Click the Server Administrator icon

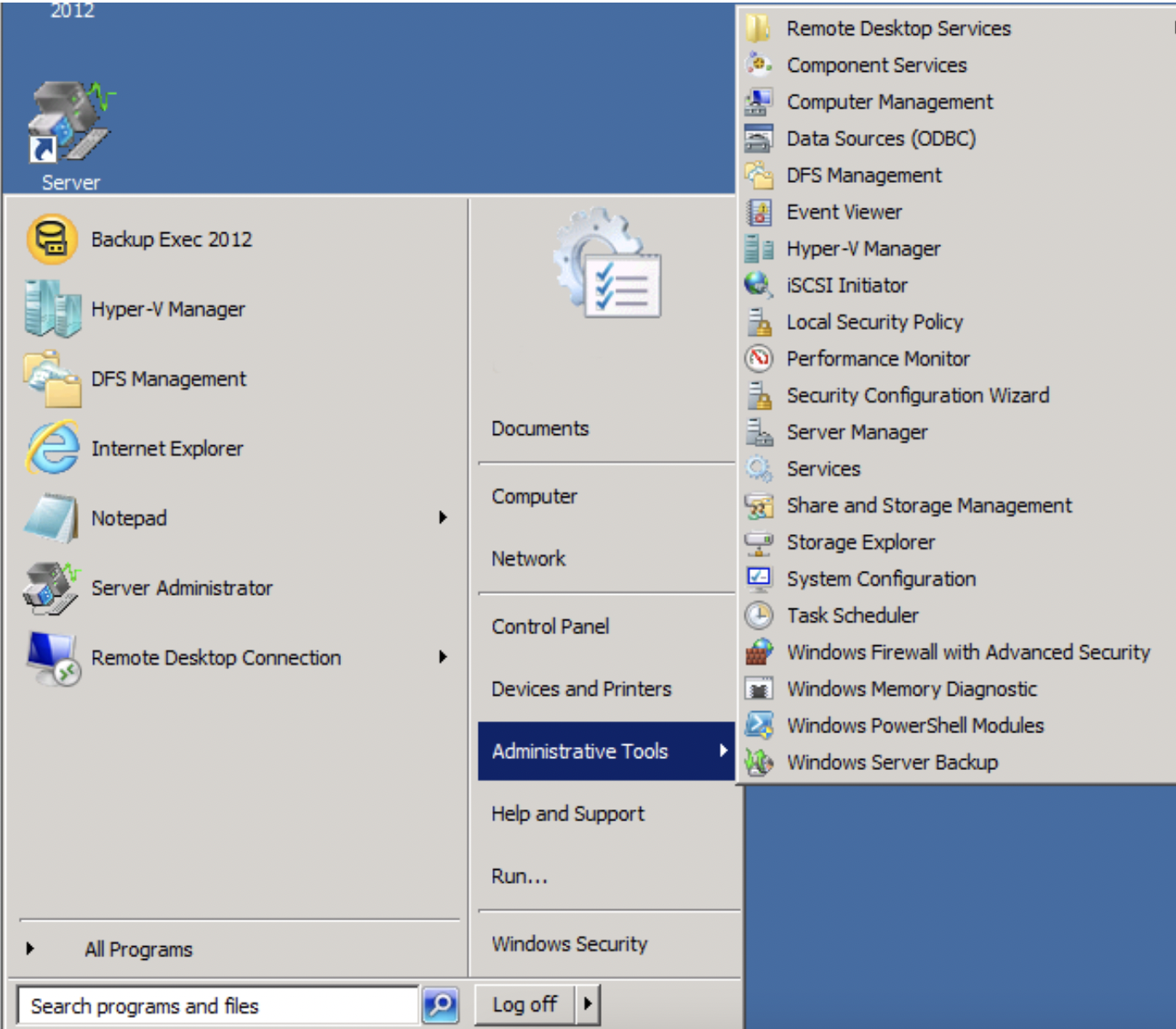(52, 588)
